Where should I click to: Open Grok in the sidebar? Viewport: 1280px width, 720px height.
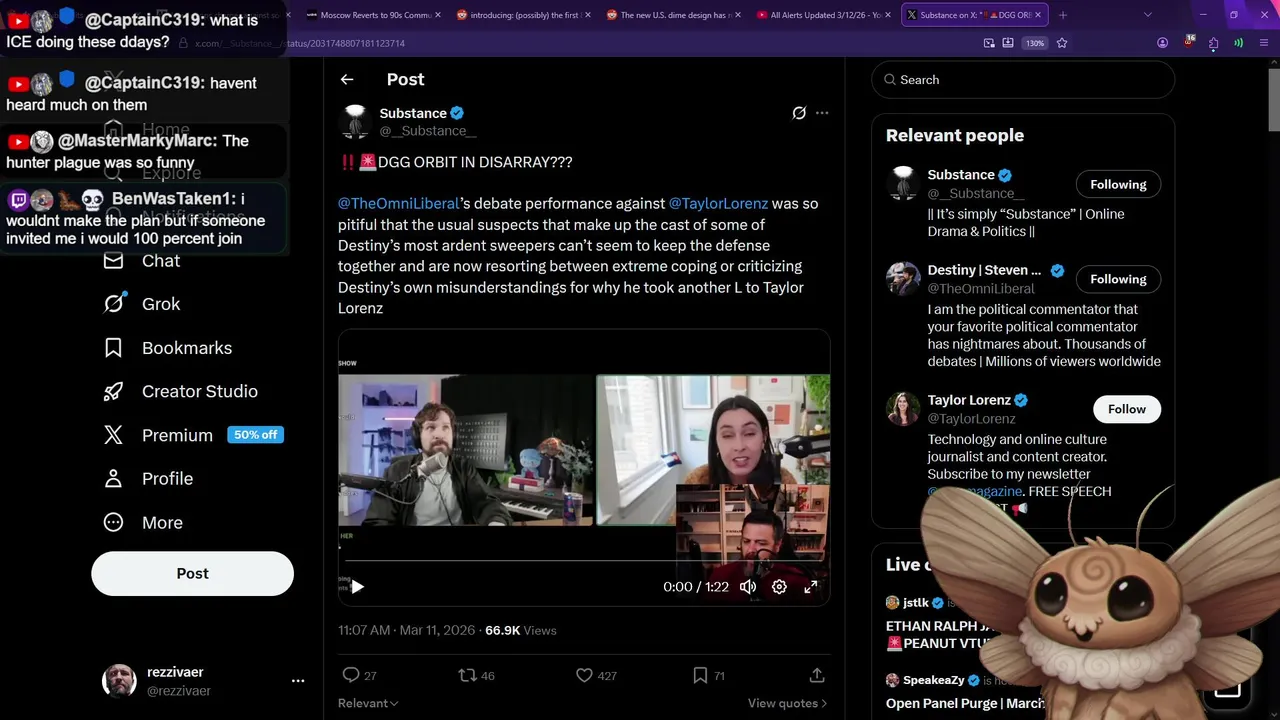143,304
